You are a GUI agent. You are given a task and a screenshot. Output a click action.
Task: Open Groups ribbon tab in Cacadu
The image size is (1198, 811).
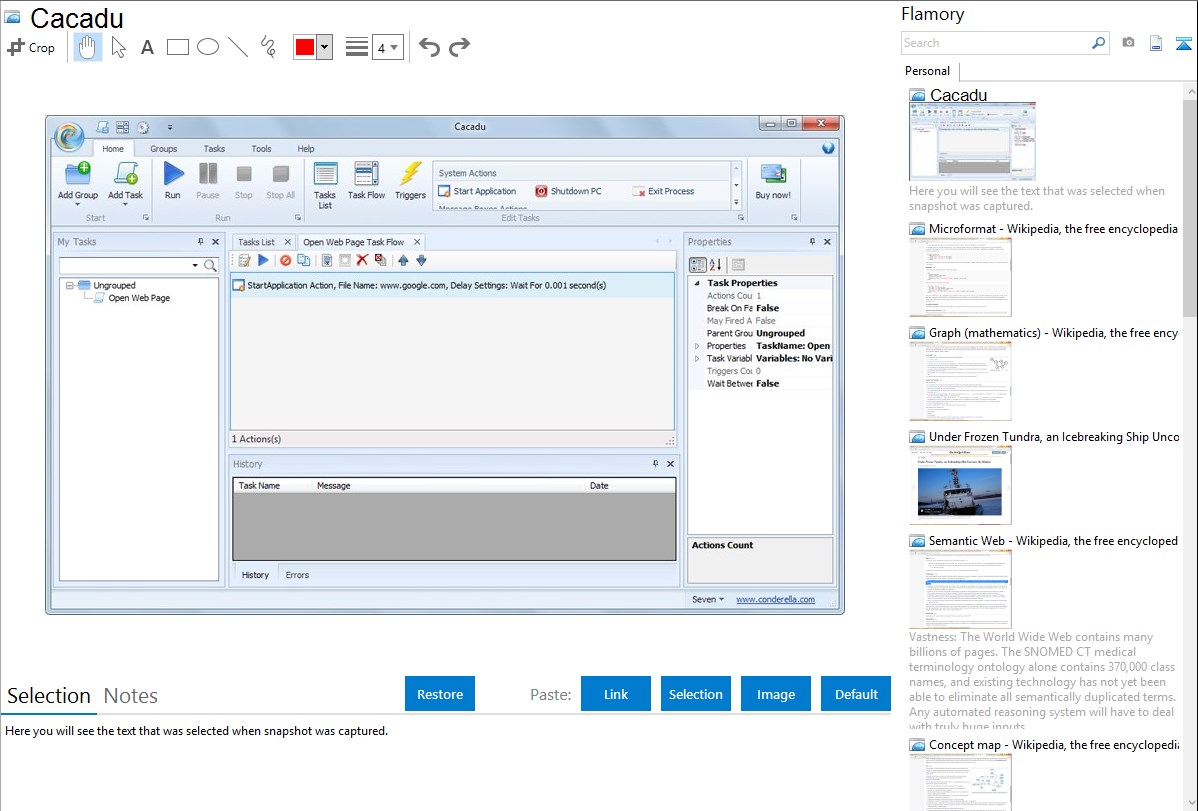164,148
